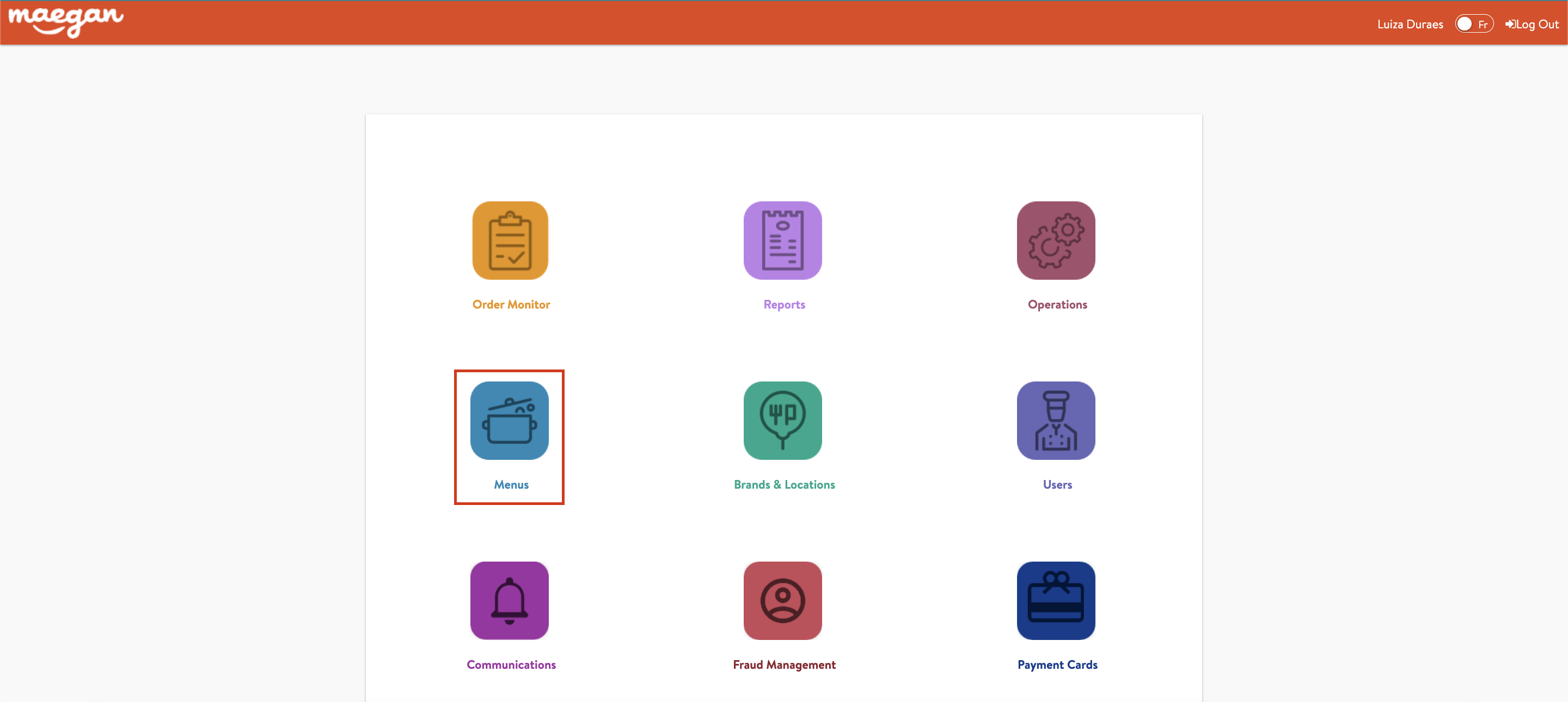This screenshot has width=1568, height=702.
Task: Switch language using the Fr toggle
Action: pos(1474,24)
